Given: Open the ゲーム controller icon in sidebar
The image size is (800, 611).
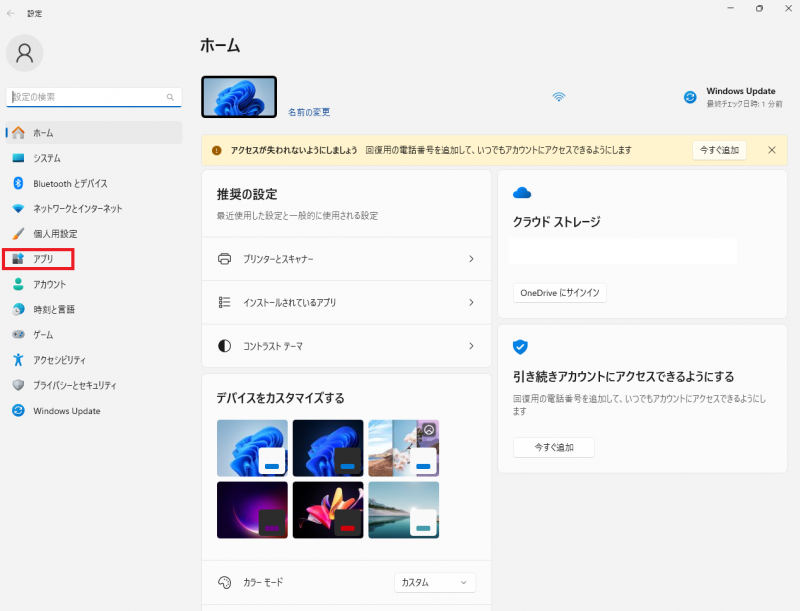Looking at the screenshot, I should pos(18,334).
